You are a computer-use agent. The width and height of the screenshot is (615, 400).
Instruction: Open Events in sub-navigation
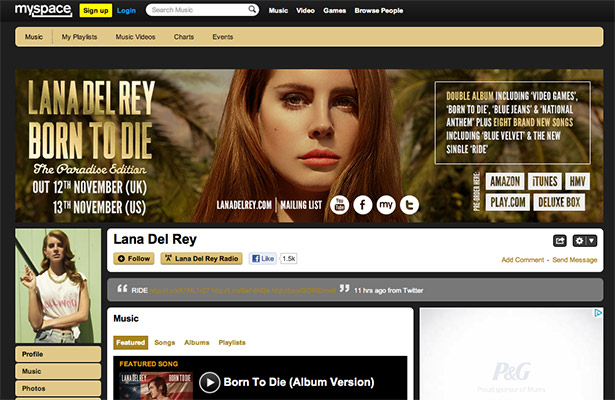(x=223, y=37)
